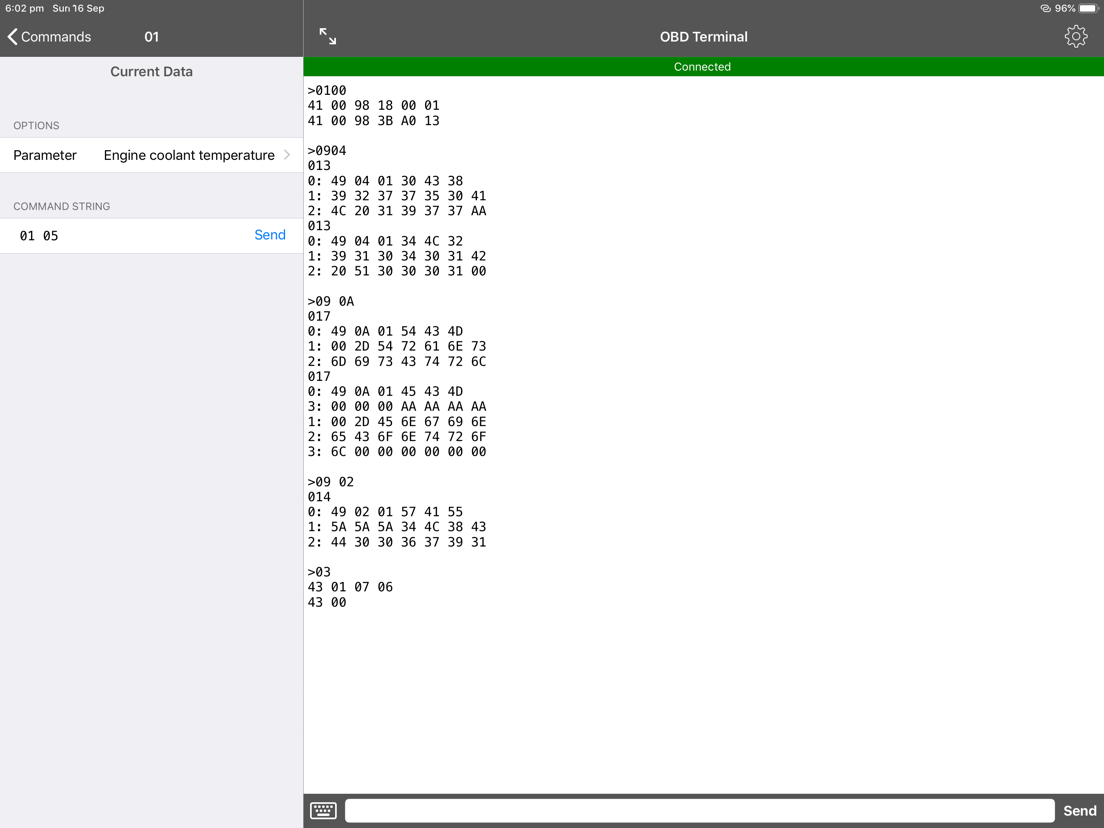
Task: Open Parameter Engine coolant temperature selector
Action: tap(151, 155)
